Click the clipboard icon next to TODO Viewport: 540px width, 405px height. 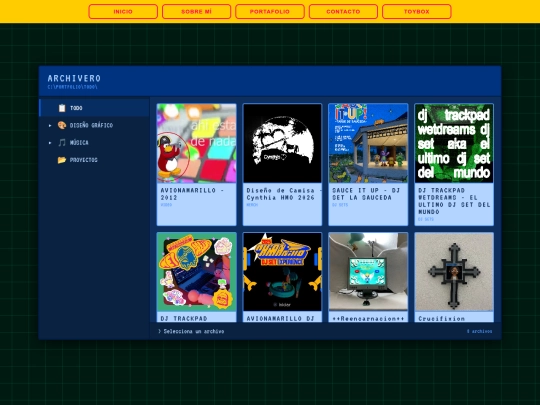click(62, 108)
